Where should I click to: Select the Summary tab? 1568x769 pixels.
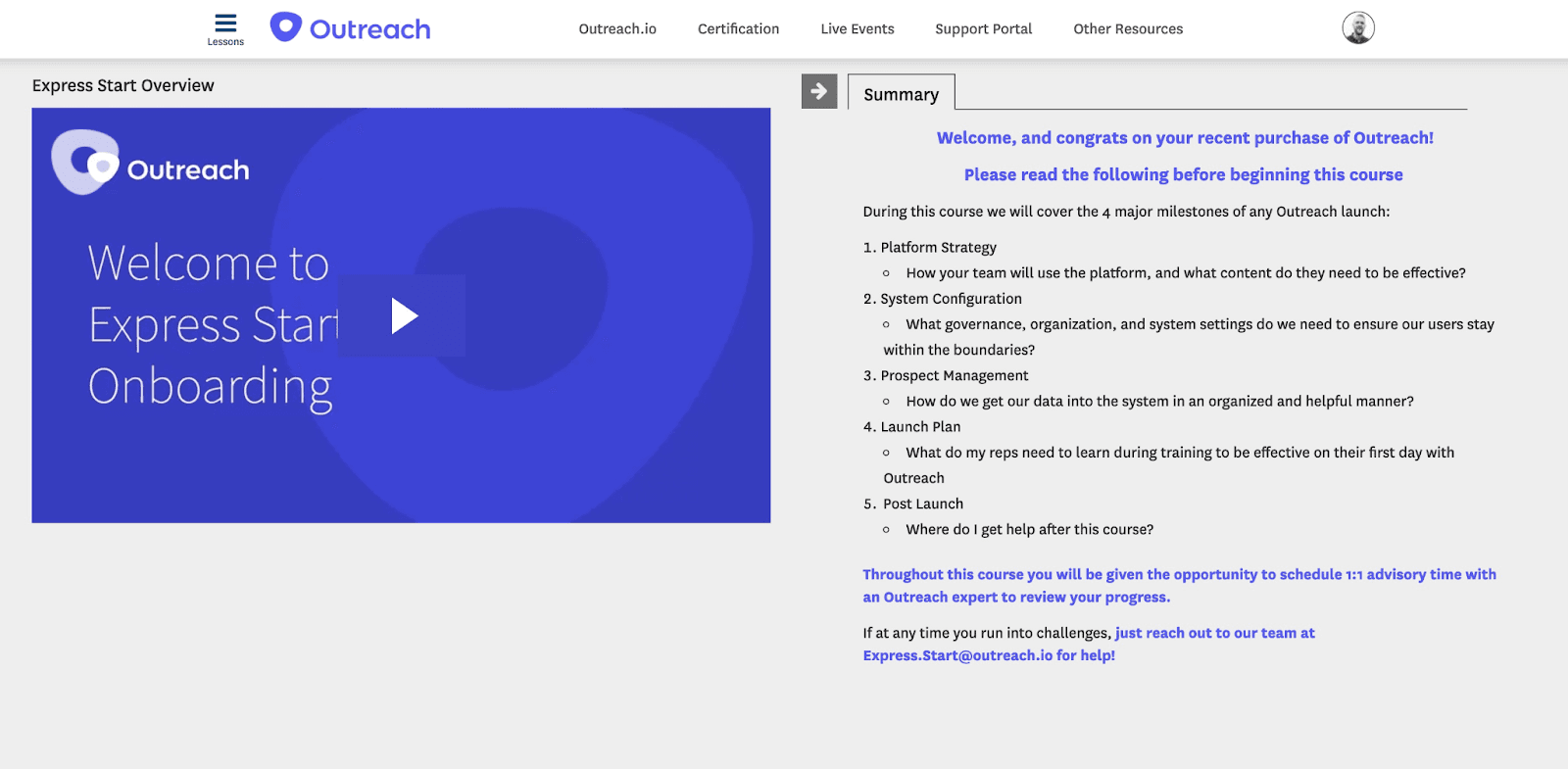(x=901, y=94)
